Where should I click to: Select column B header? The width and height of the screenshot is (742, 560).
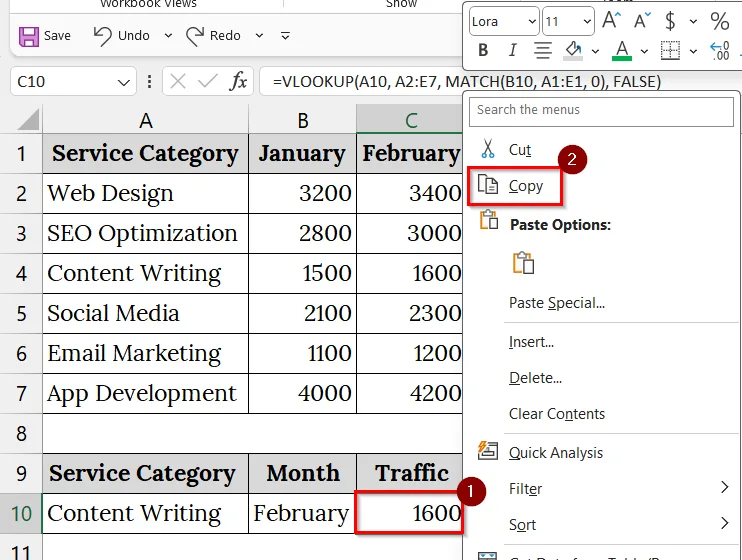coord(303,120)
